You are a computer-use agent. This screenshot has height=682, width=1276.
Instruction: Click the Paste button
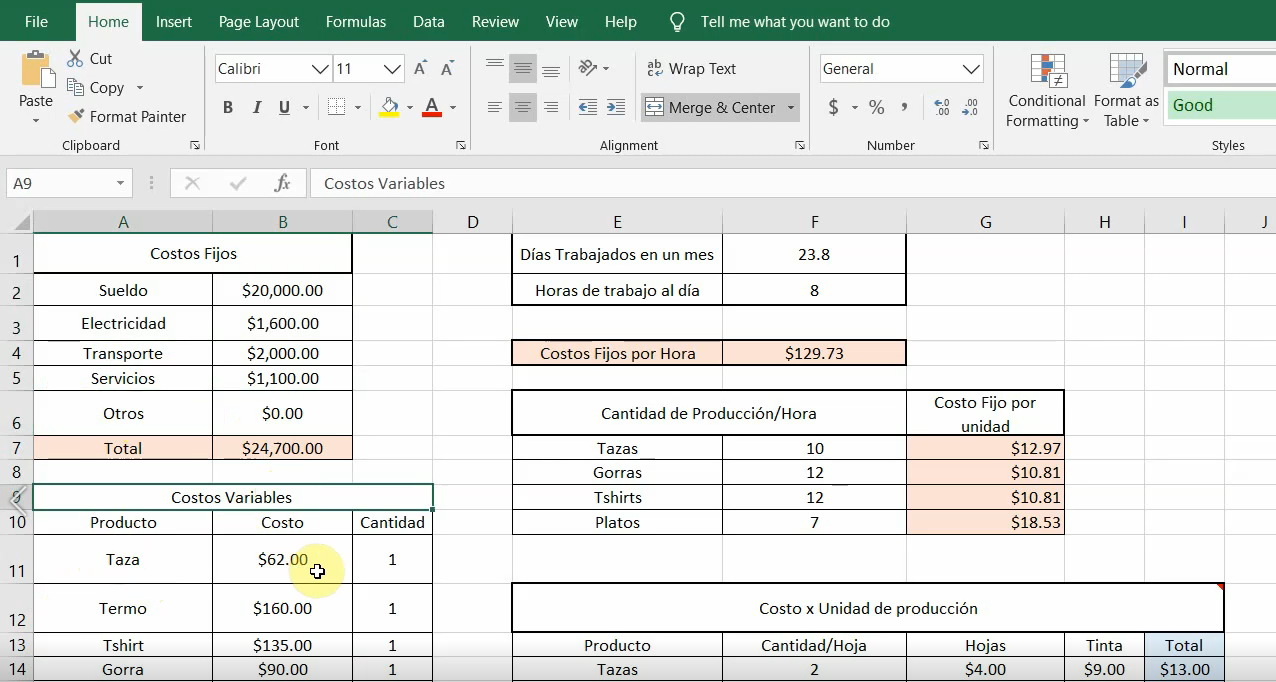[36, 76]
